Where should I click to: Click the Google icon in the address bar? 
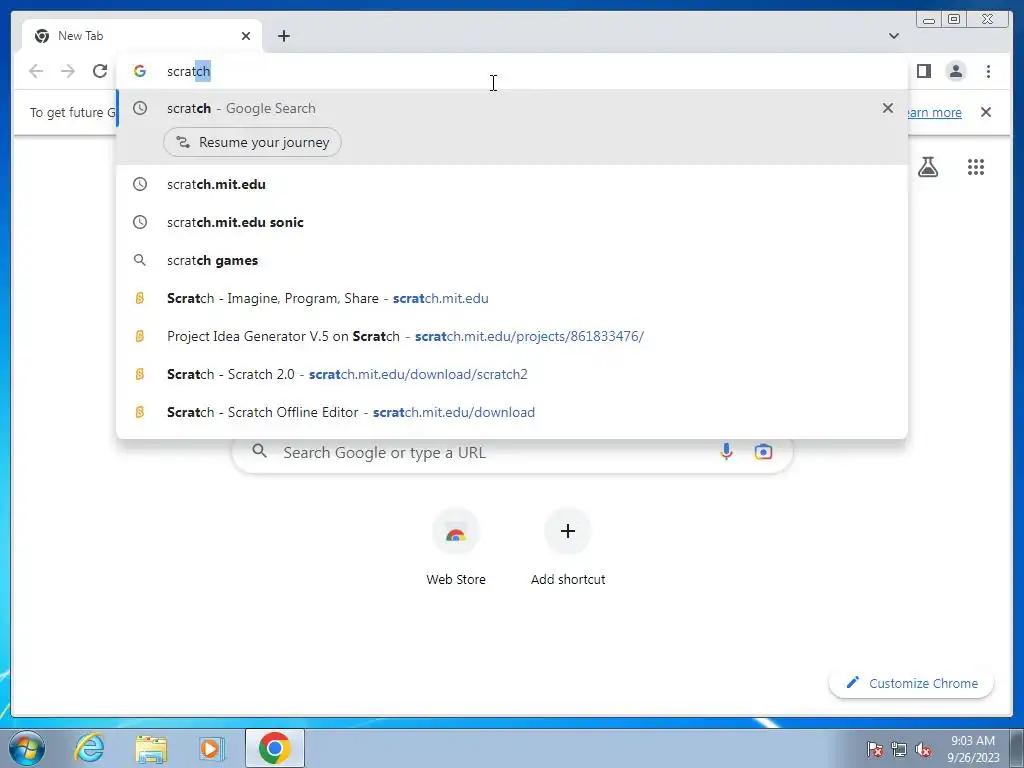pyautogui.click(x=140, y=71)
